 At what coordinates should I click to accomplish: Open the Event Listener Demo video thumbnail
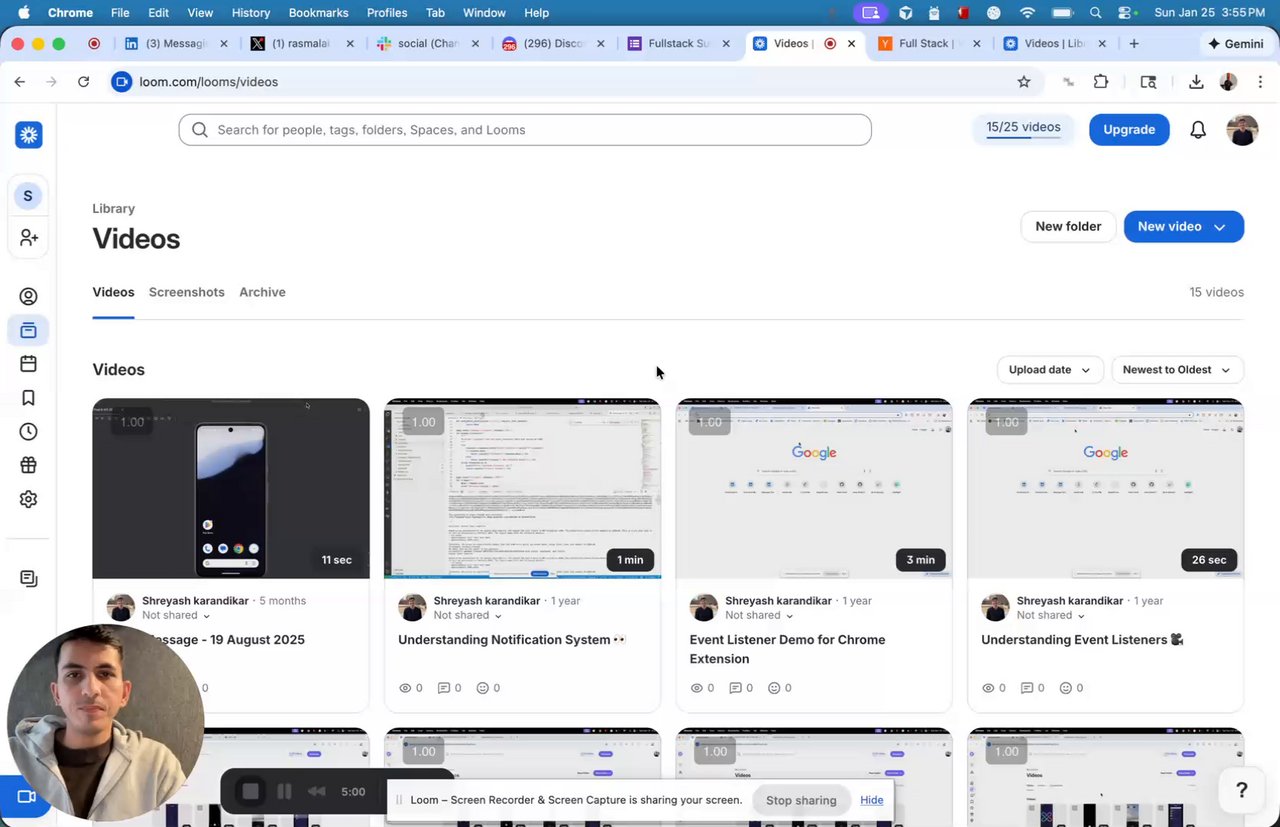click(x=814, y=488)
